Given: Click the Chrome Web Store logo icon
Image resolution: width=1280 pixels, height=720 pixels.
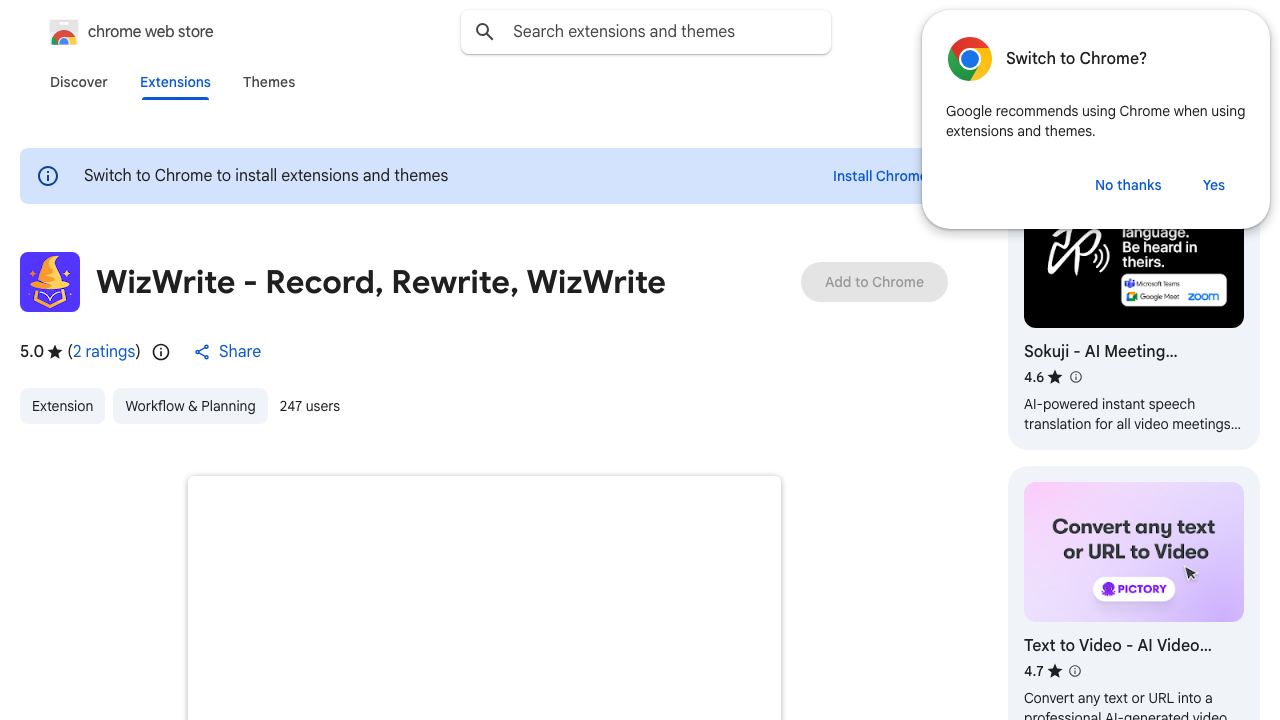Looking at the screenshot, I should [64, 32].
